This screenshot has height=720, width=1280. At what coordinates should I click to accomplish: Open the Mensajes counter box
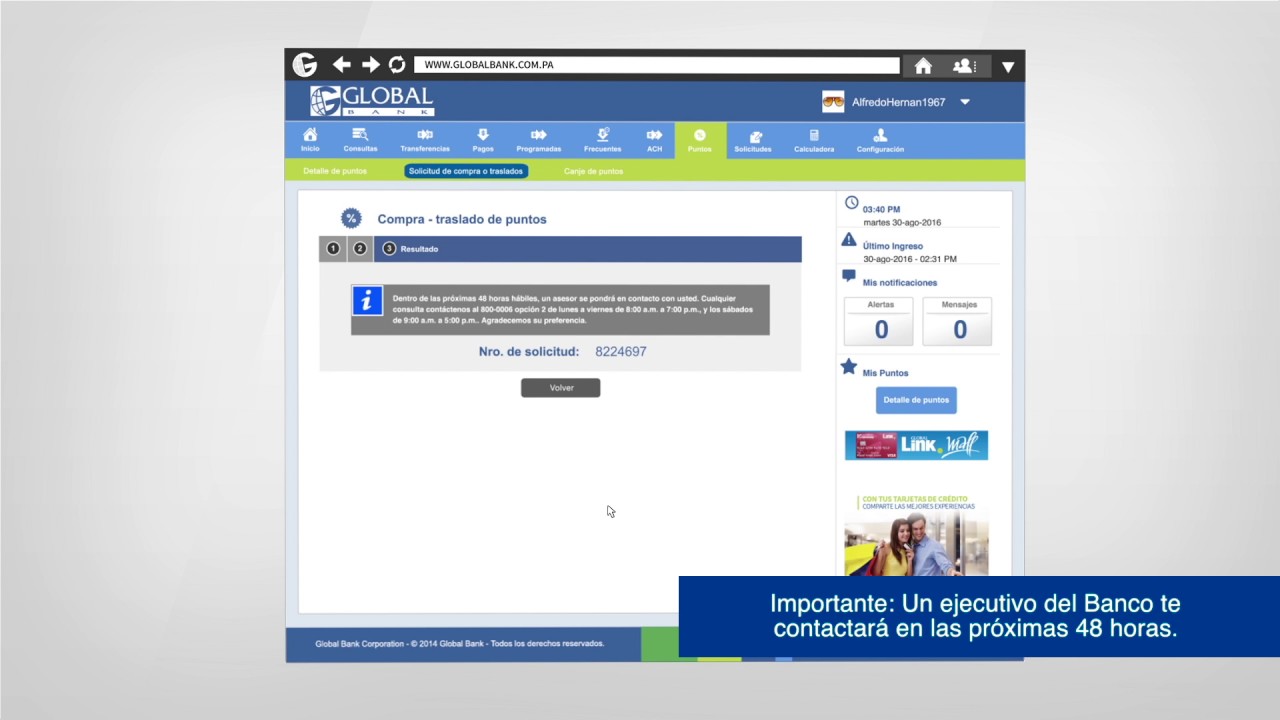[x=959, y=321]
